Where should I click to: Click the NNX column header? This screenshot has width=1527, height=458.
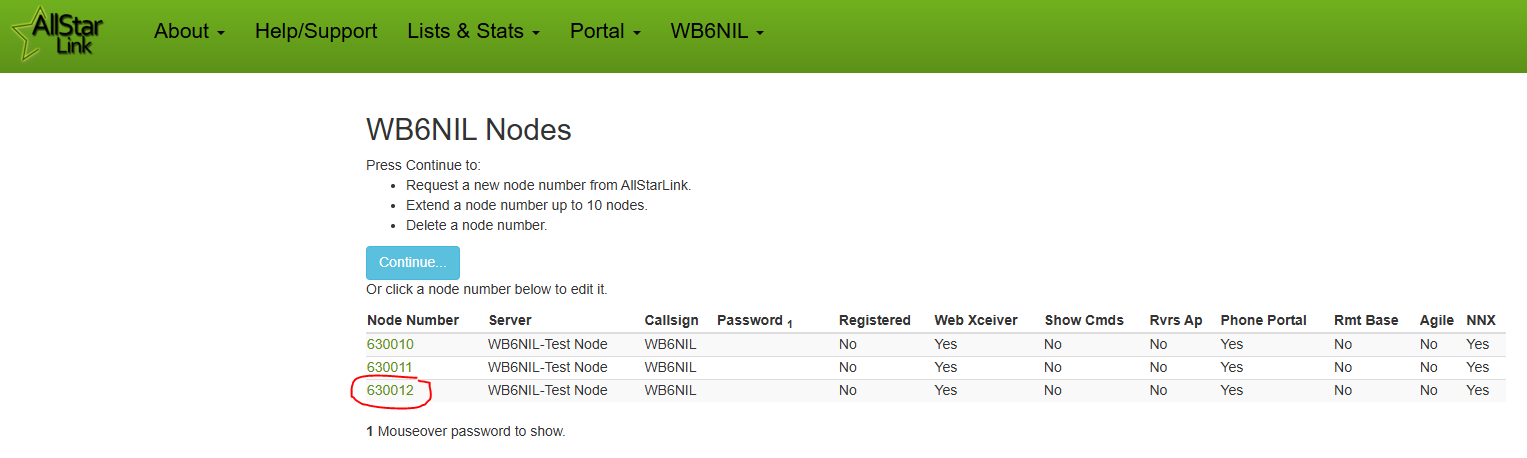tap(1481, 320)
